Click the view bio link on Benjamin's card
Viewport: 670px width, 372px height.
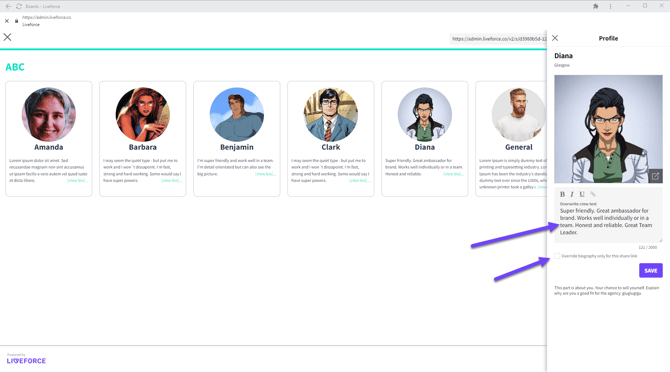[x=265, y=174]
